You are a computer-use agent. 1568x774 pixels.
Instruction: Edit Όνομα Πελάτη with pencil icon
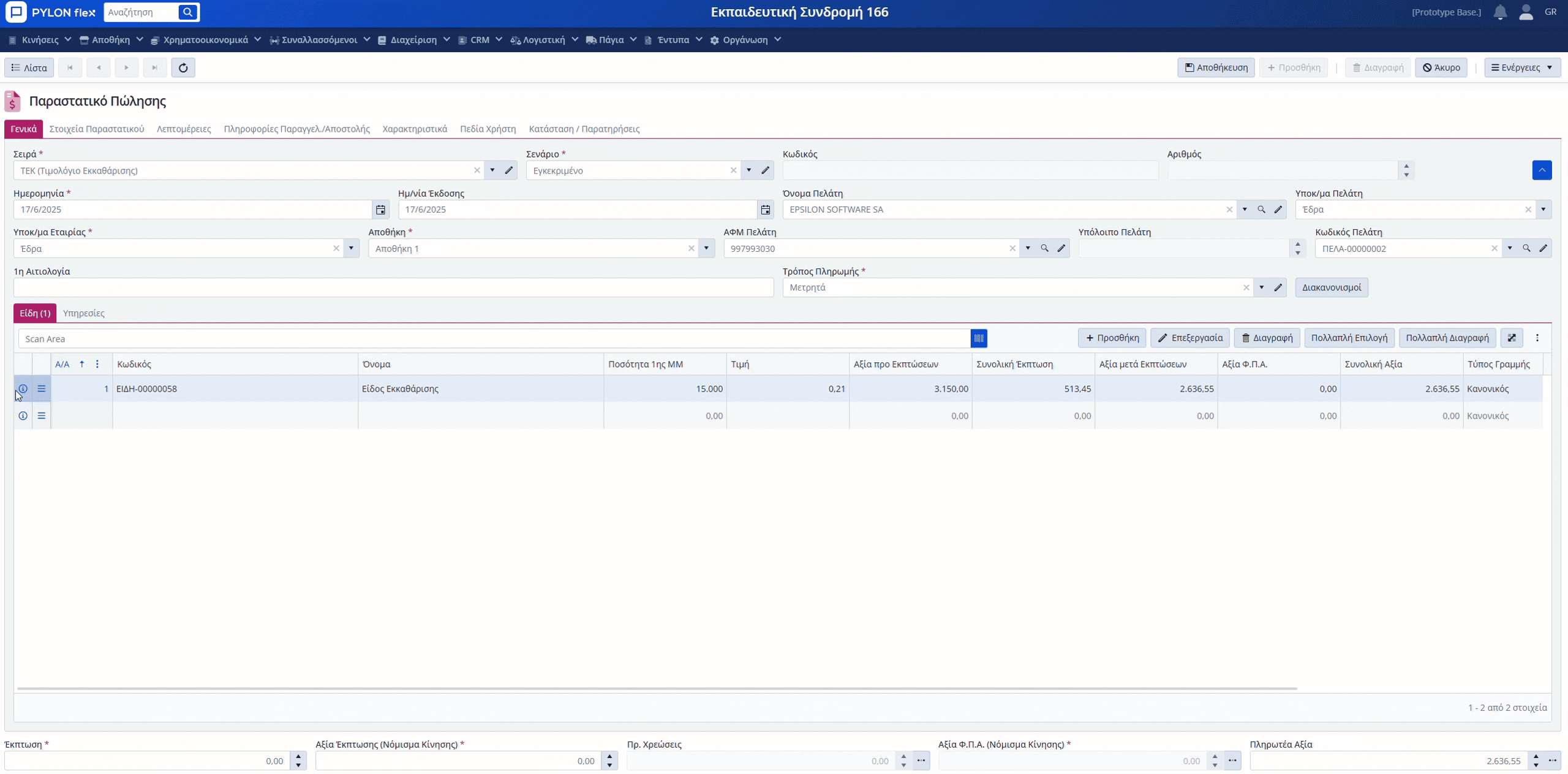[x=1278, y=210]
